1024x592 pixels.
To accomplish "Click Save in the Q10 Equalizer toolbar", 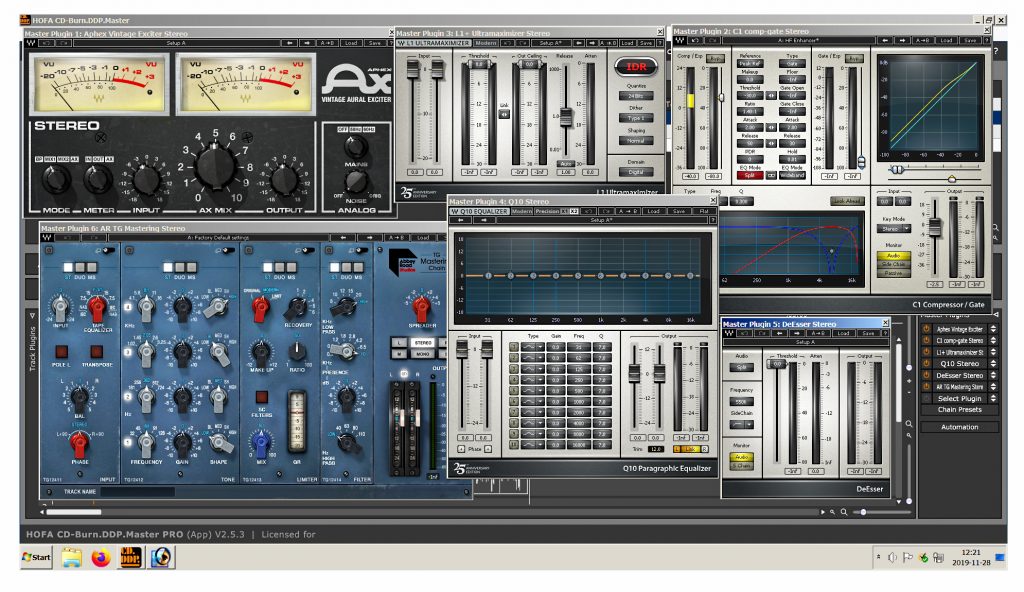I will coord(679,211).
